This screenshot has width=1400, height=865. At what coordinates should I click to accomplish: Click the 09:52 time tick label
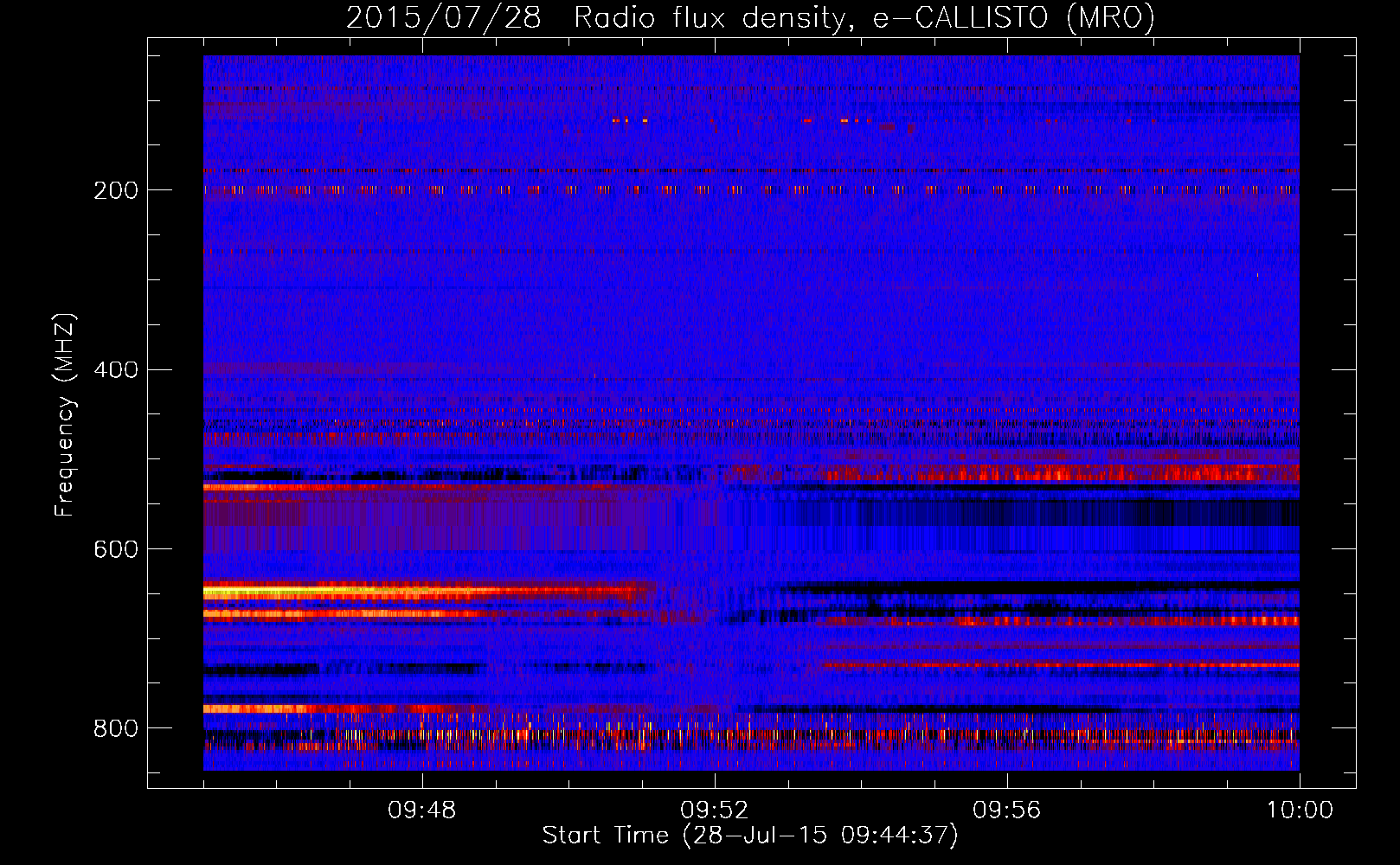click(x=715, y=811)
